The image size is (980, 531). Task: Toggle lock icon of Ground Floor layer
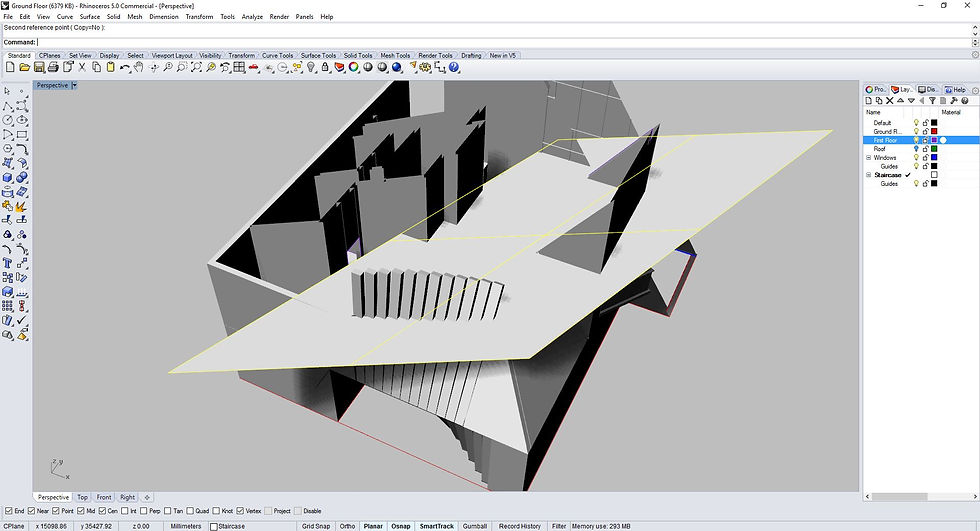926,131
